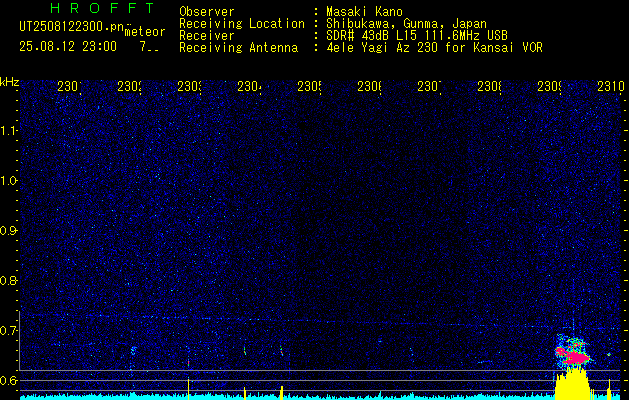629x400 pixels.
Task: Select antenna text 4ele Yagi Az 230
Action: (381, 48)
